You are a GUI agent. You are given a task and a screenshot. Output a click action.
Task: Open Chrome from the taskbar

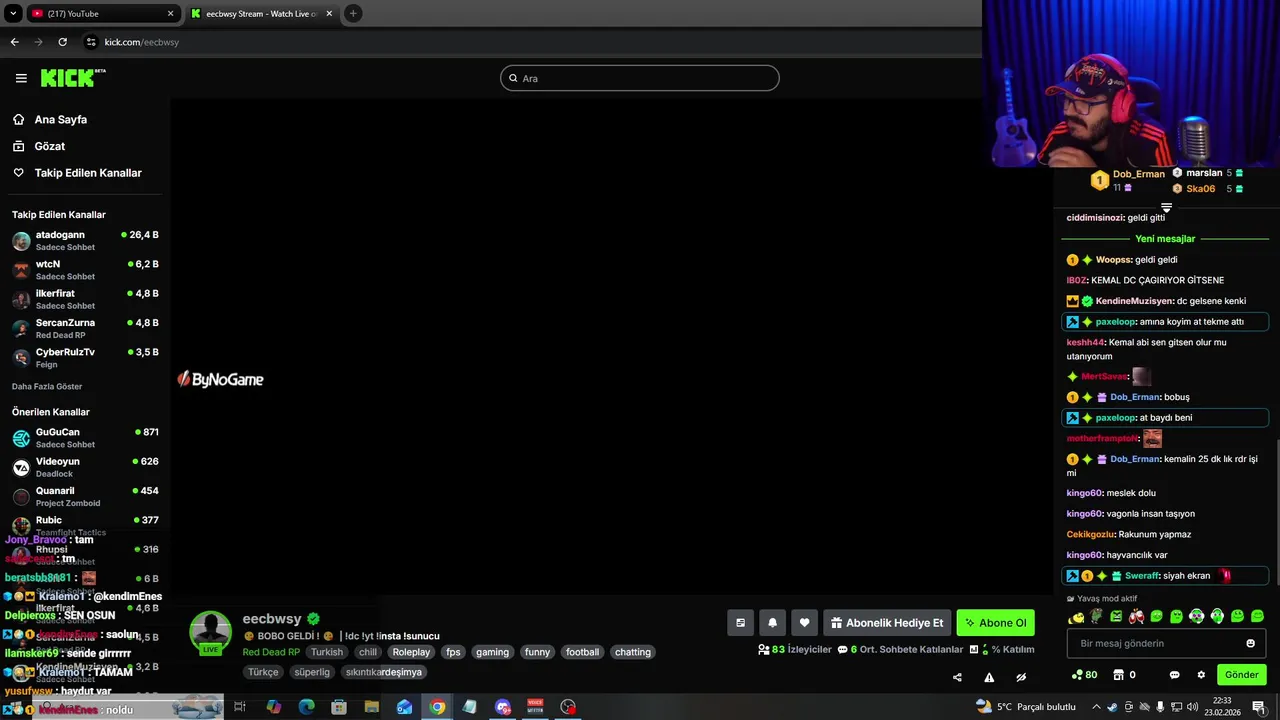point(437,707)
